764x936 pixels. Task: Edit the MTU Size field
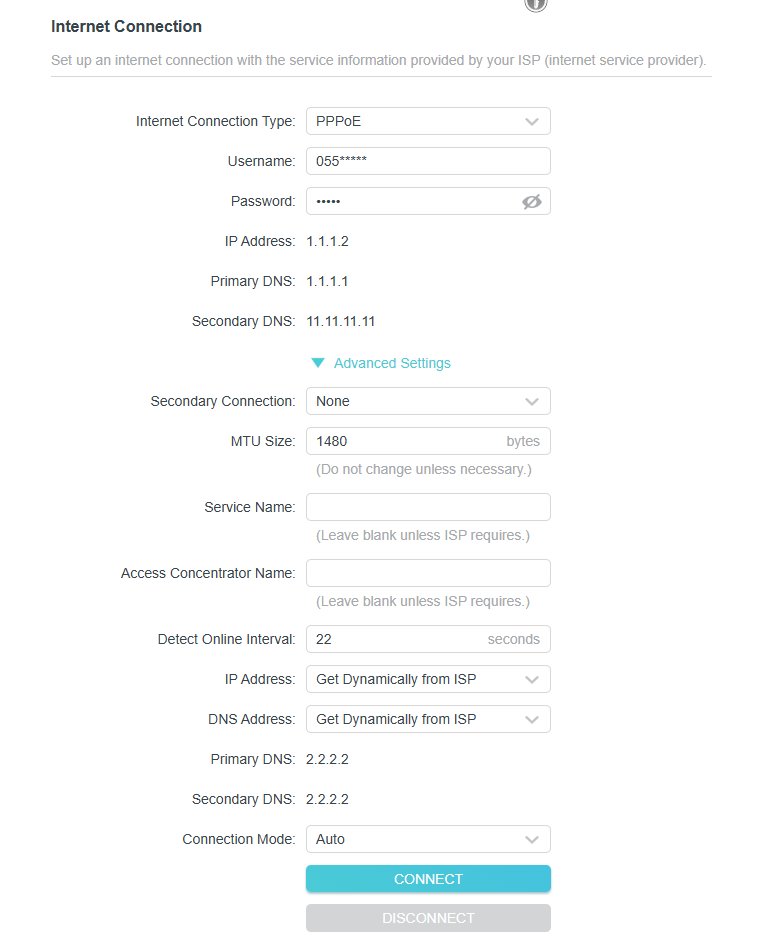[x=428, y=441]
